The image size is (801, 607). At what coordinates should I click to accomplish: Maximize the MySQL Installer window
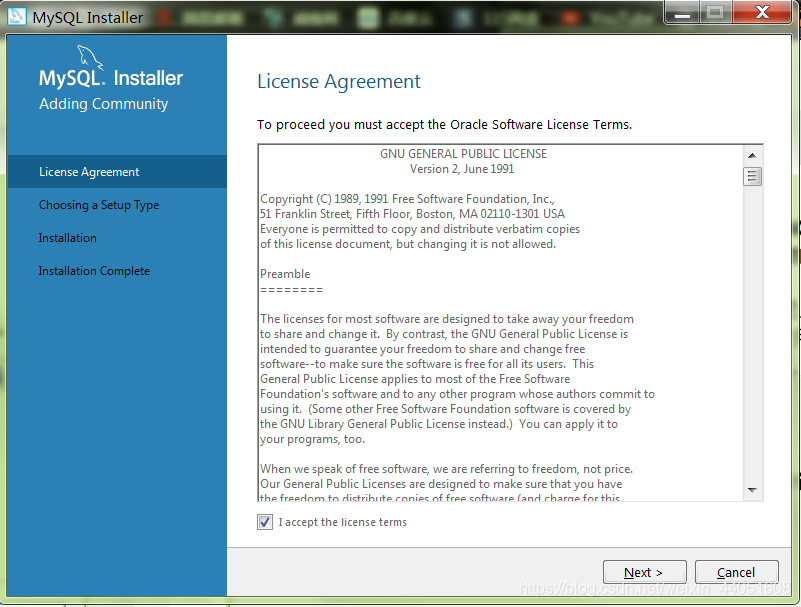[x=715, y=12]
